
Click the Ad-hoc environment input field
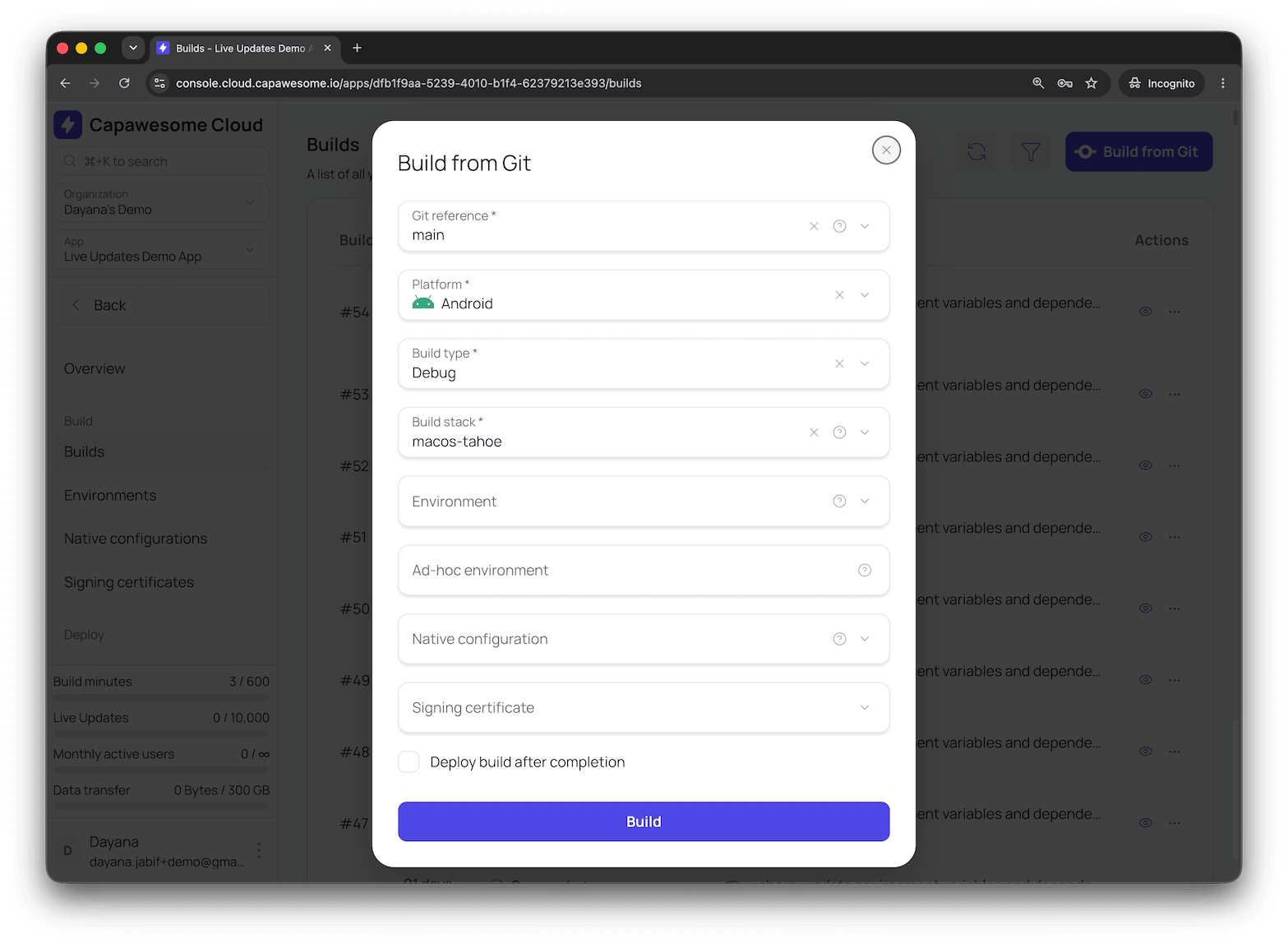(644, 570)
